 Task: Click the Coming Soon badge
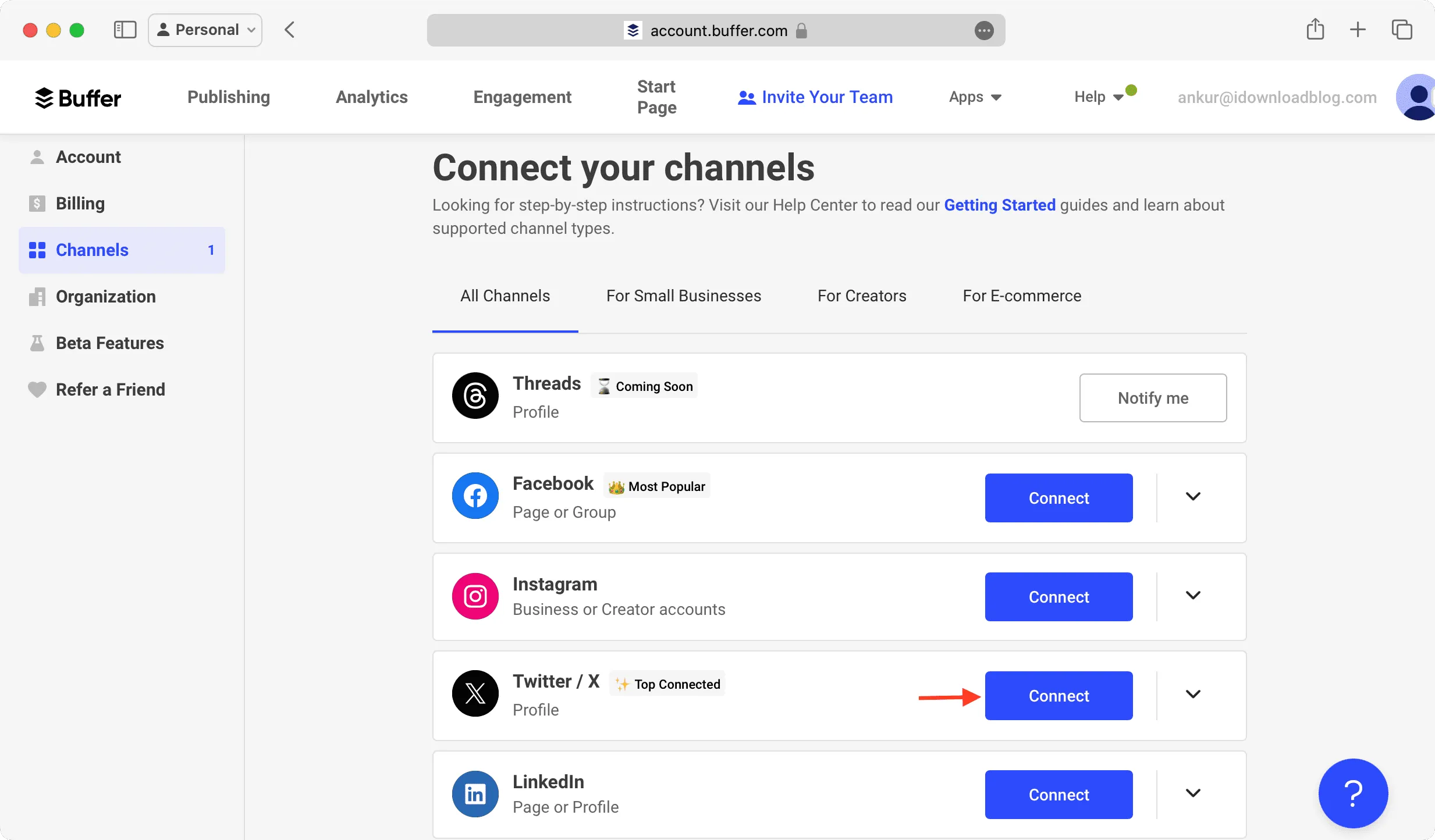click(x=645, y=386)
